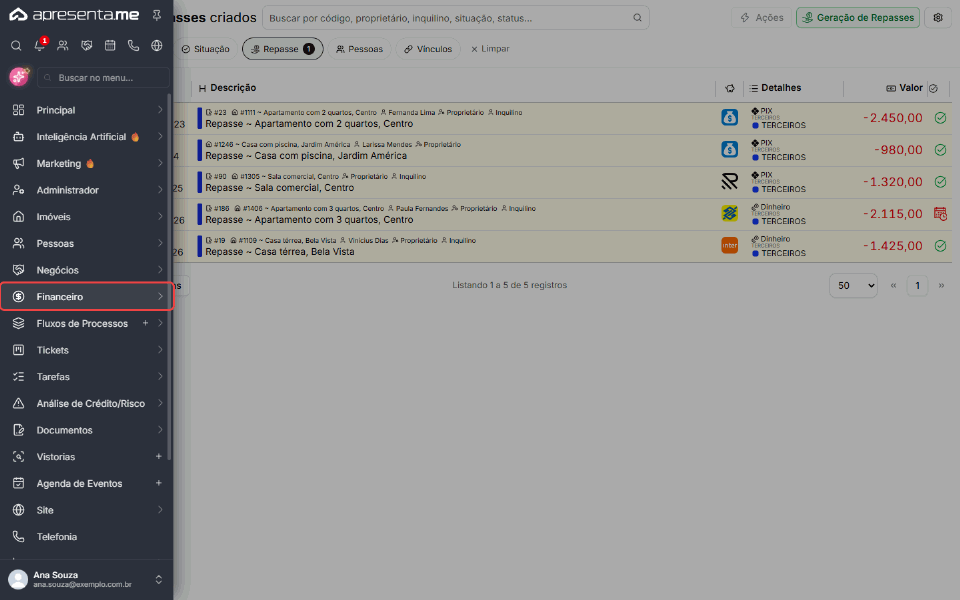Click the green check icon in the -2.450,00 row
The height and width of the screenshot is (600, 960).
[940, 118]
